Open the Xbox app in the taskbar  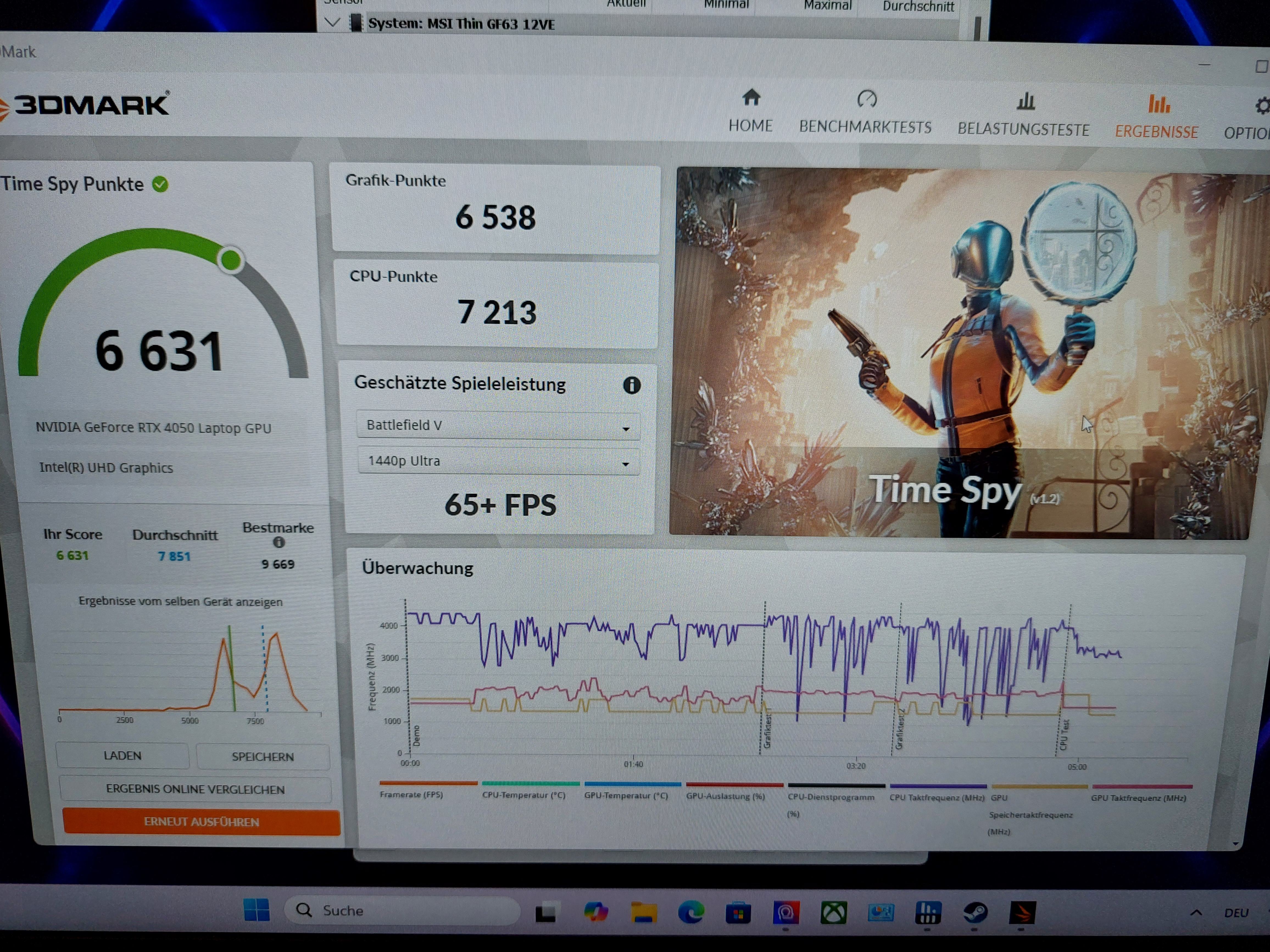point(834,912)
